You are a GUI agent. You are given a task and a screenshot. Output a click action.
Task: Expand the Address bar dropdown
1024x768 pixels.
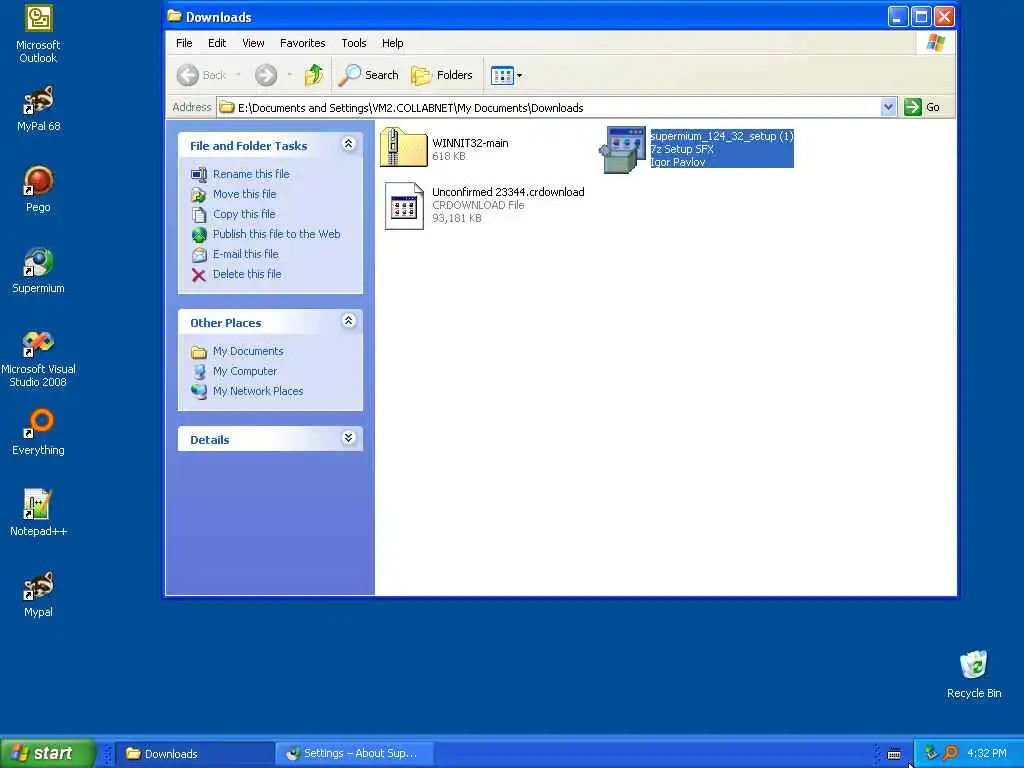pos(888,107)
